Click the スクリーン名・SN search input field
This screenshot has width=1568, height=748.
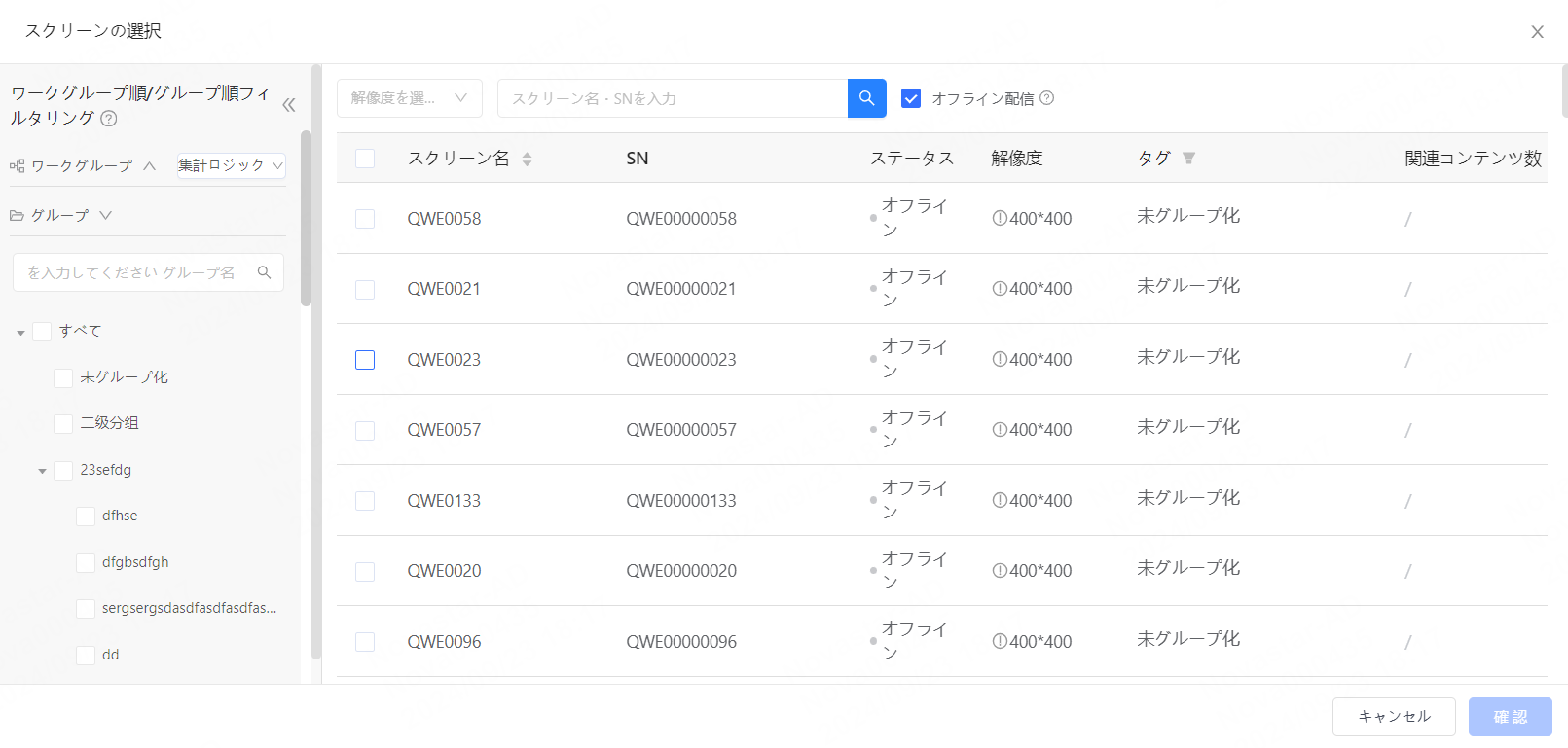(672, 98)
